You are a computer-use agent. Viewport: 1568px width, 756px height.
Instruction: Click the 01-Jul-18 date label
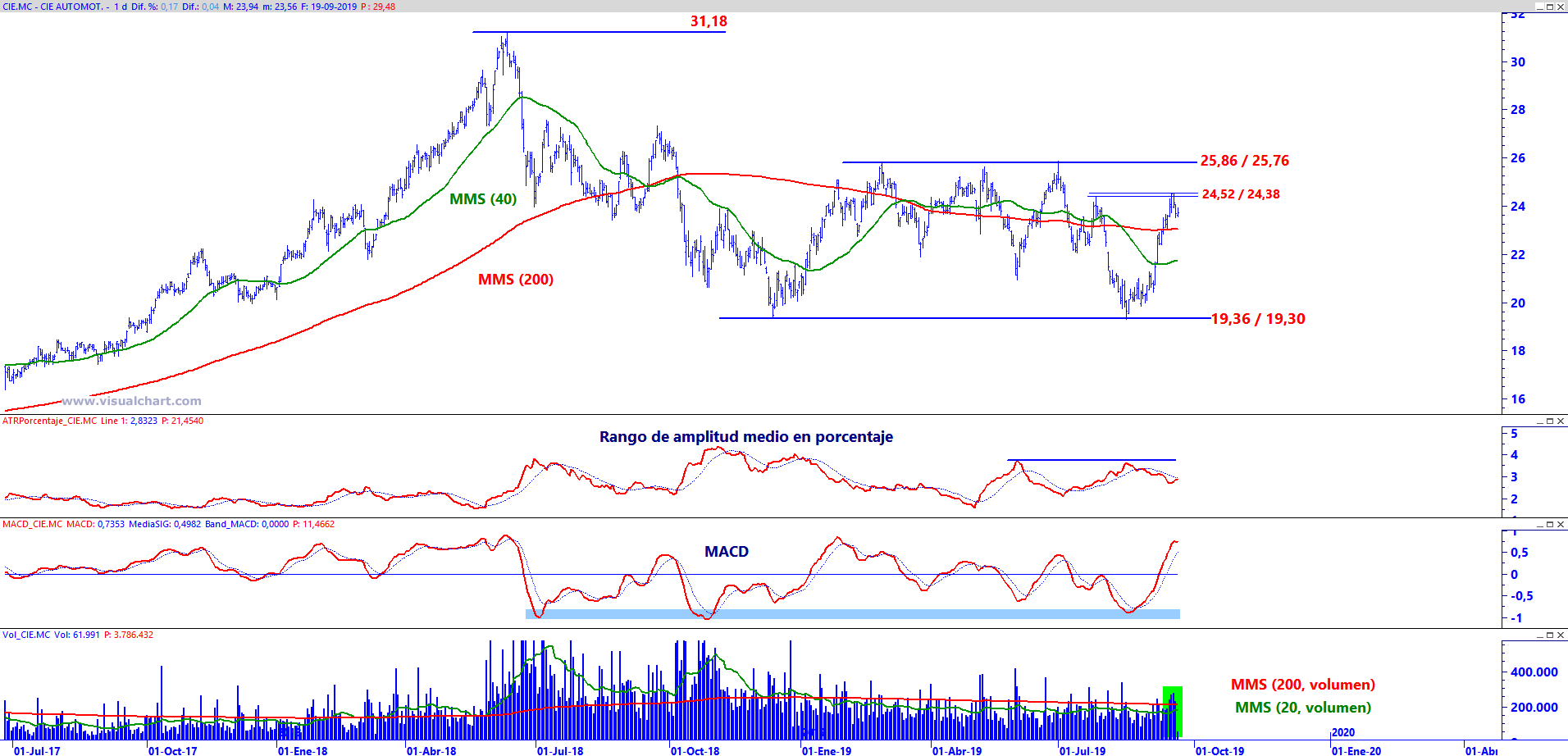tap(560, 750)
